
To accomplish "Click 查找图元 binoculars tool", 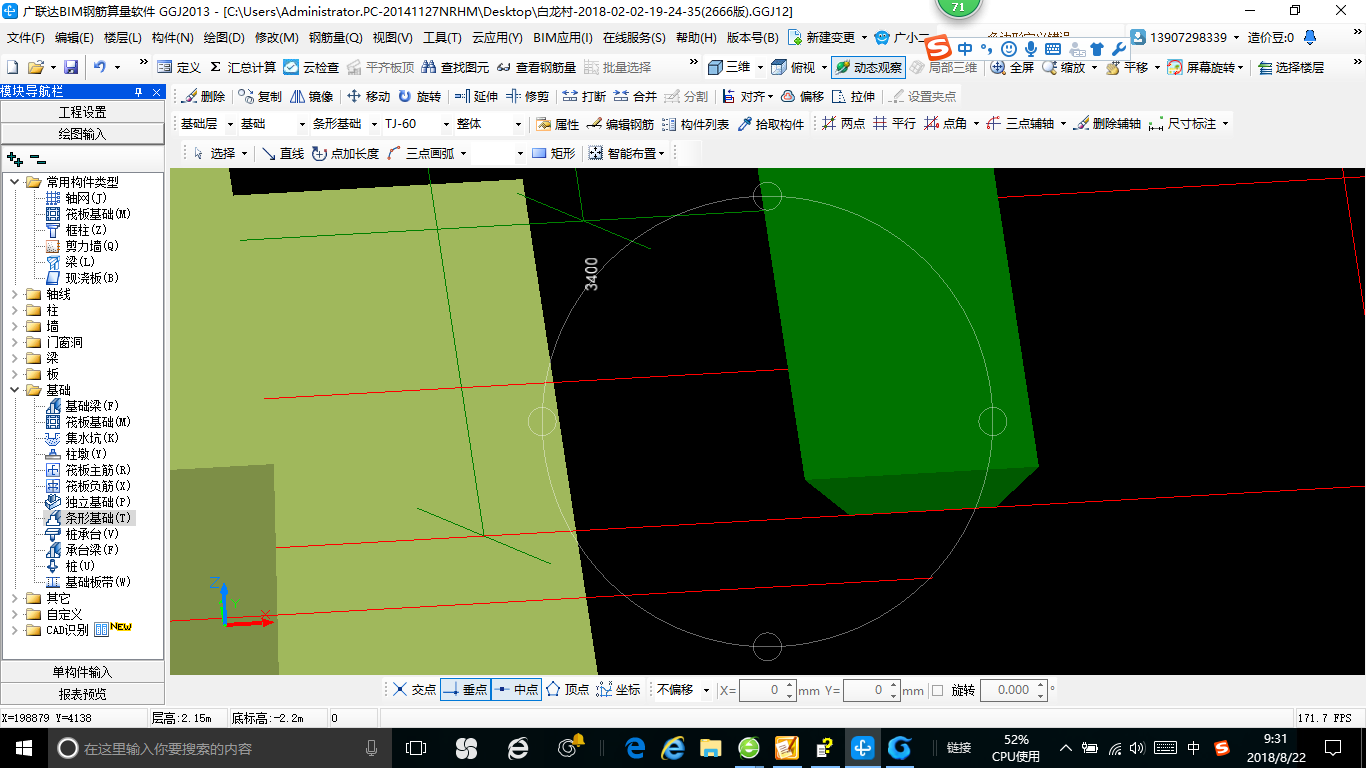I will tap(455, 67).
